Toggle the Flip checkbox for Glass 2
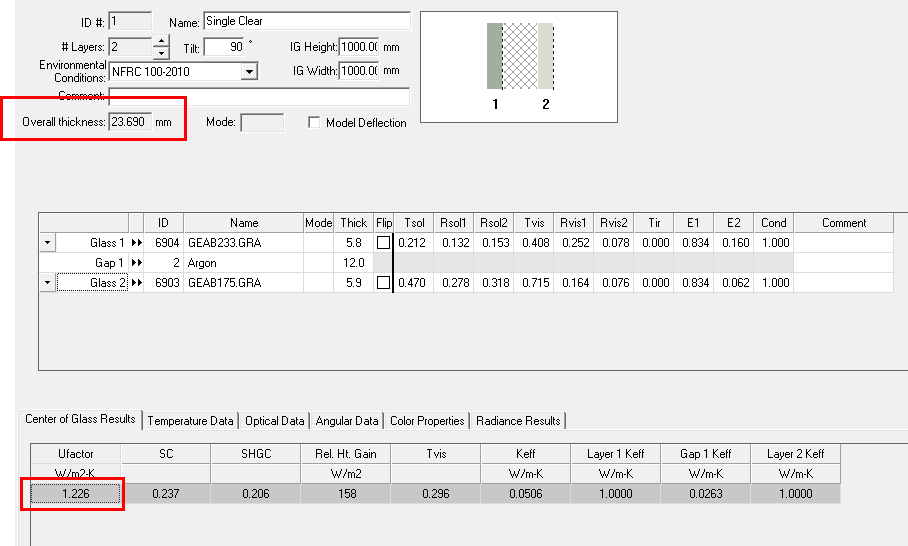The width and height of the screenshot is (908, 546). click(383, 283)
